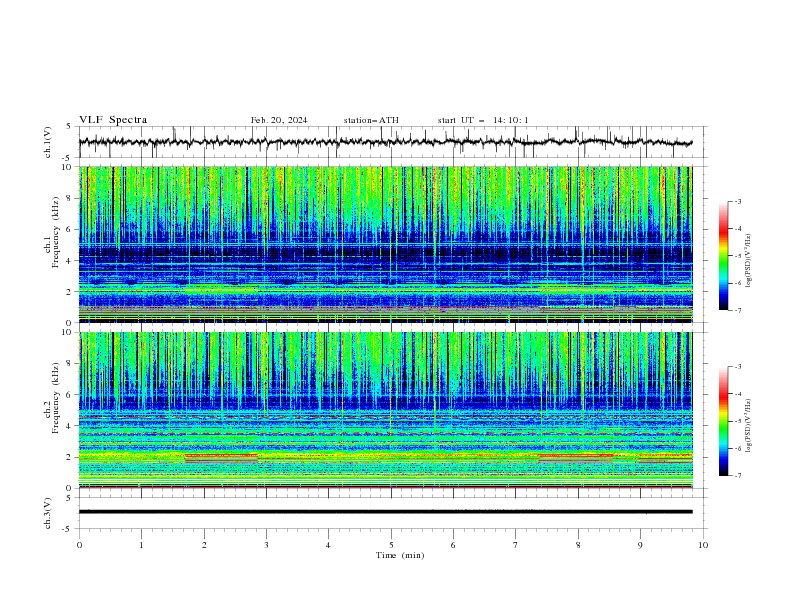Image resolution: width=792 pixels, height=612 pixels.
Task: Select the date text "Feb. 20, 2024"
Action: coord(279,120)
